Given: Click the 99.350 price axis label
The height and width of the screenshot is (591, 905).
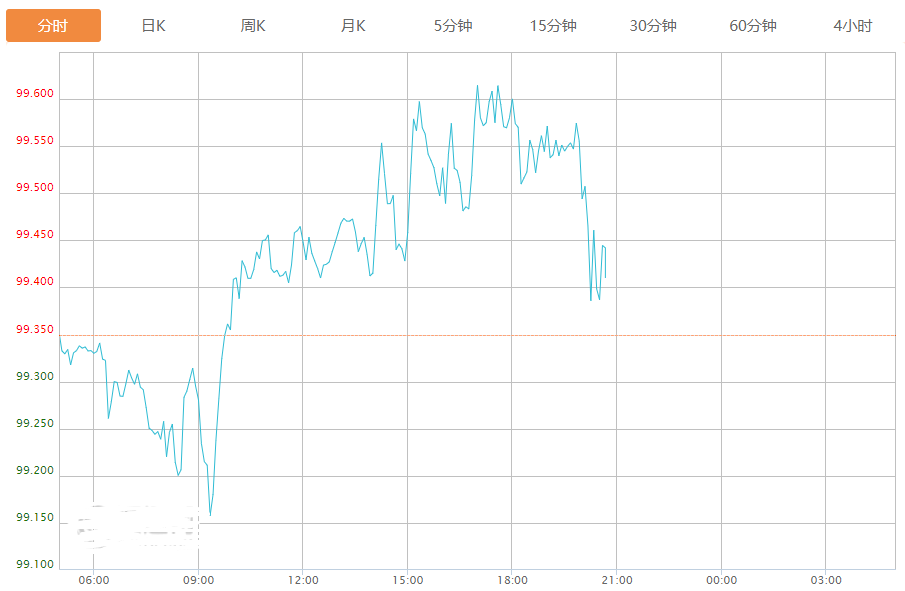Looking at the screenshot, I should 35,330.
